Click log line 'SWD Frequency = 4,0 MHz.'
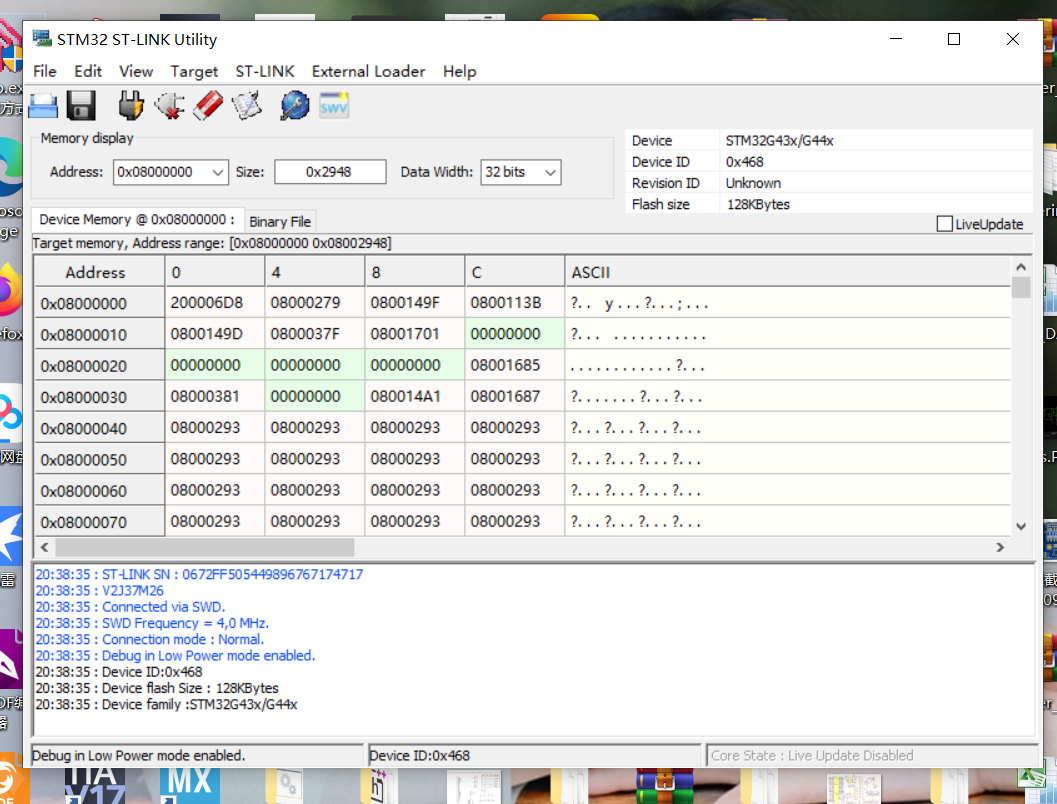This screenshot has width=1057, height=804. coord(152,623)
